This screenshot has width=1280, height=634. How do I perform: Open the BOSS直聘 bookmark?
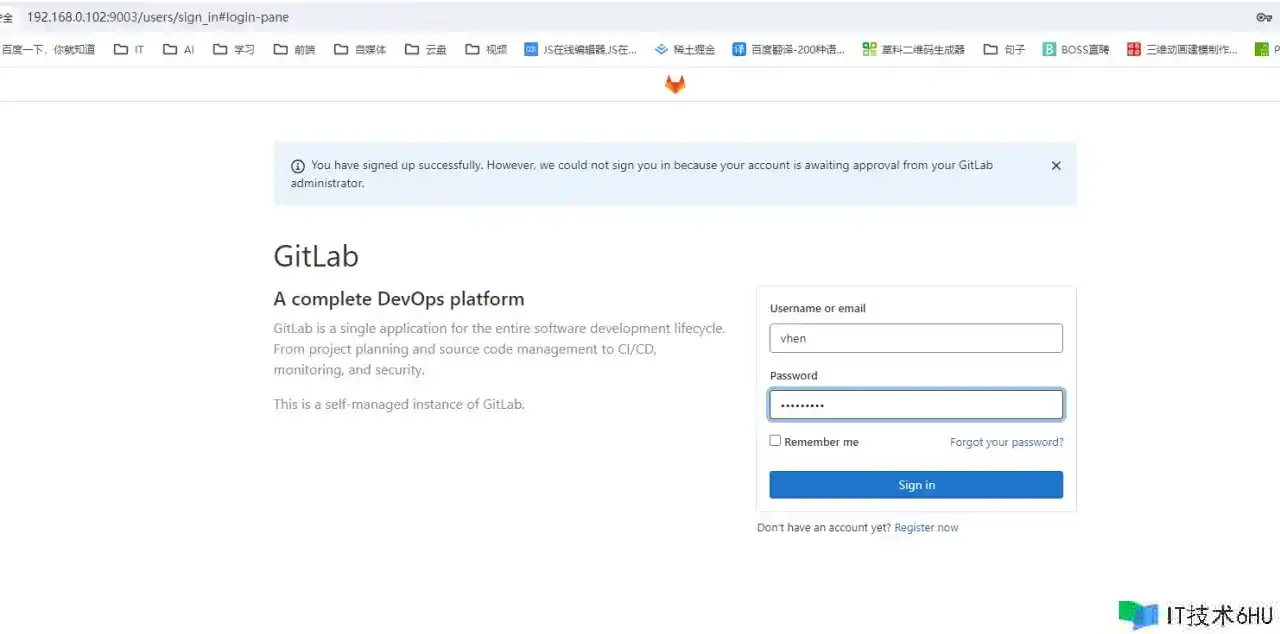coord(1076,49)
